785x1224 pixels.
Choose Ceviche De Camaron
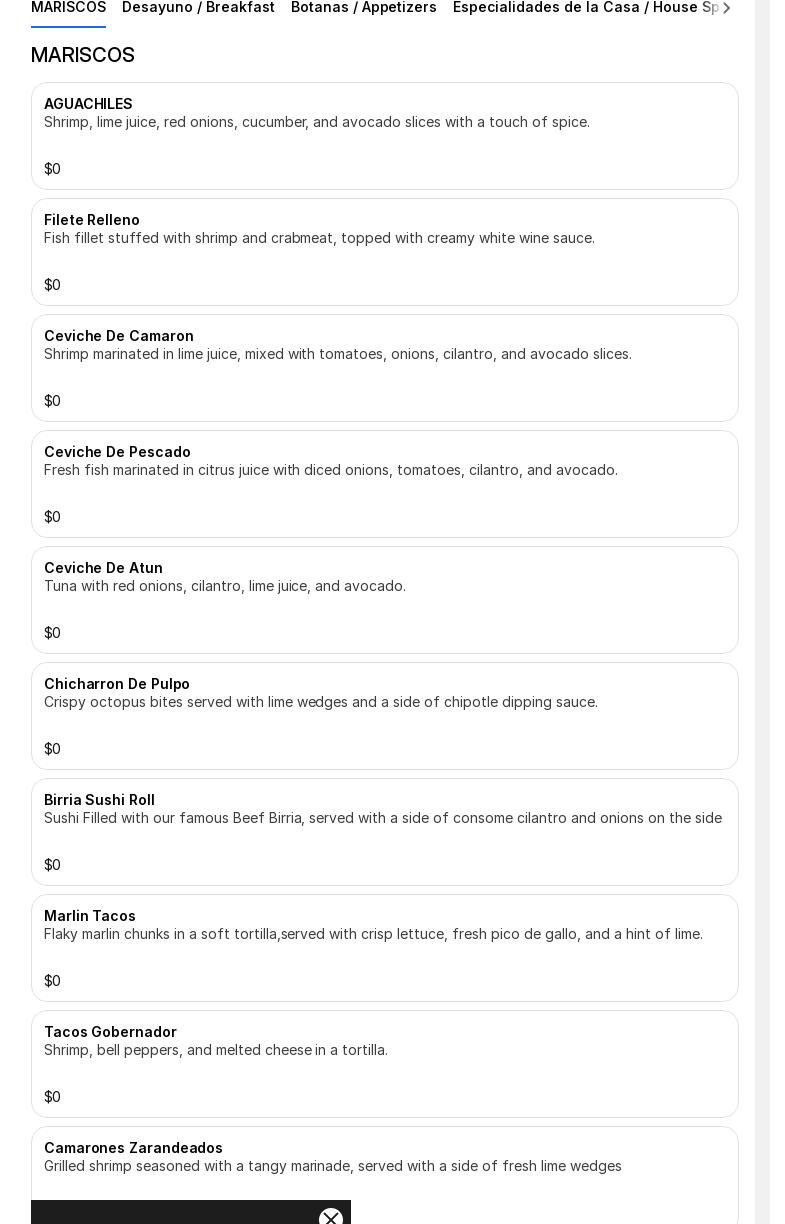[x=385, y=368]
